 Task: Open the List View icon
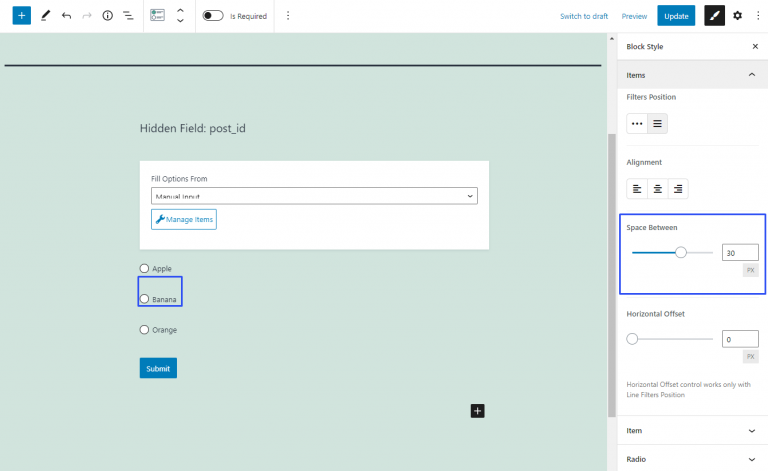click(128, 16)
